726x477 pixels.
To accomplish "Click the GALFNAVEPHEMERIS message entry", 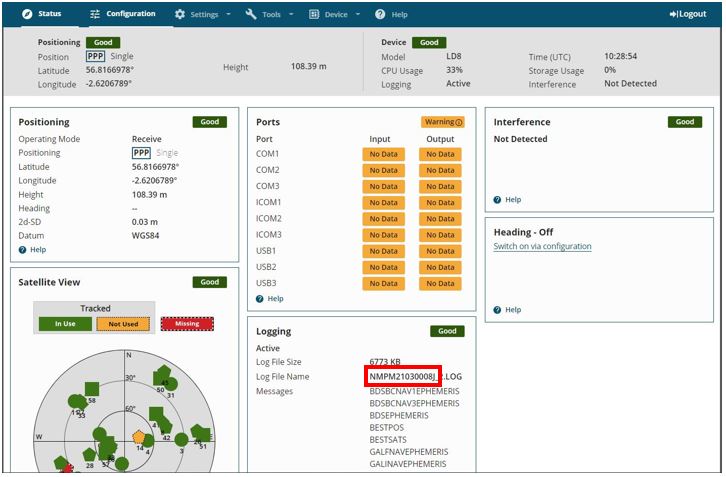I will pos(409,452).
